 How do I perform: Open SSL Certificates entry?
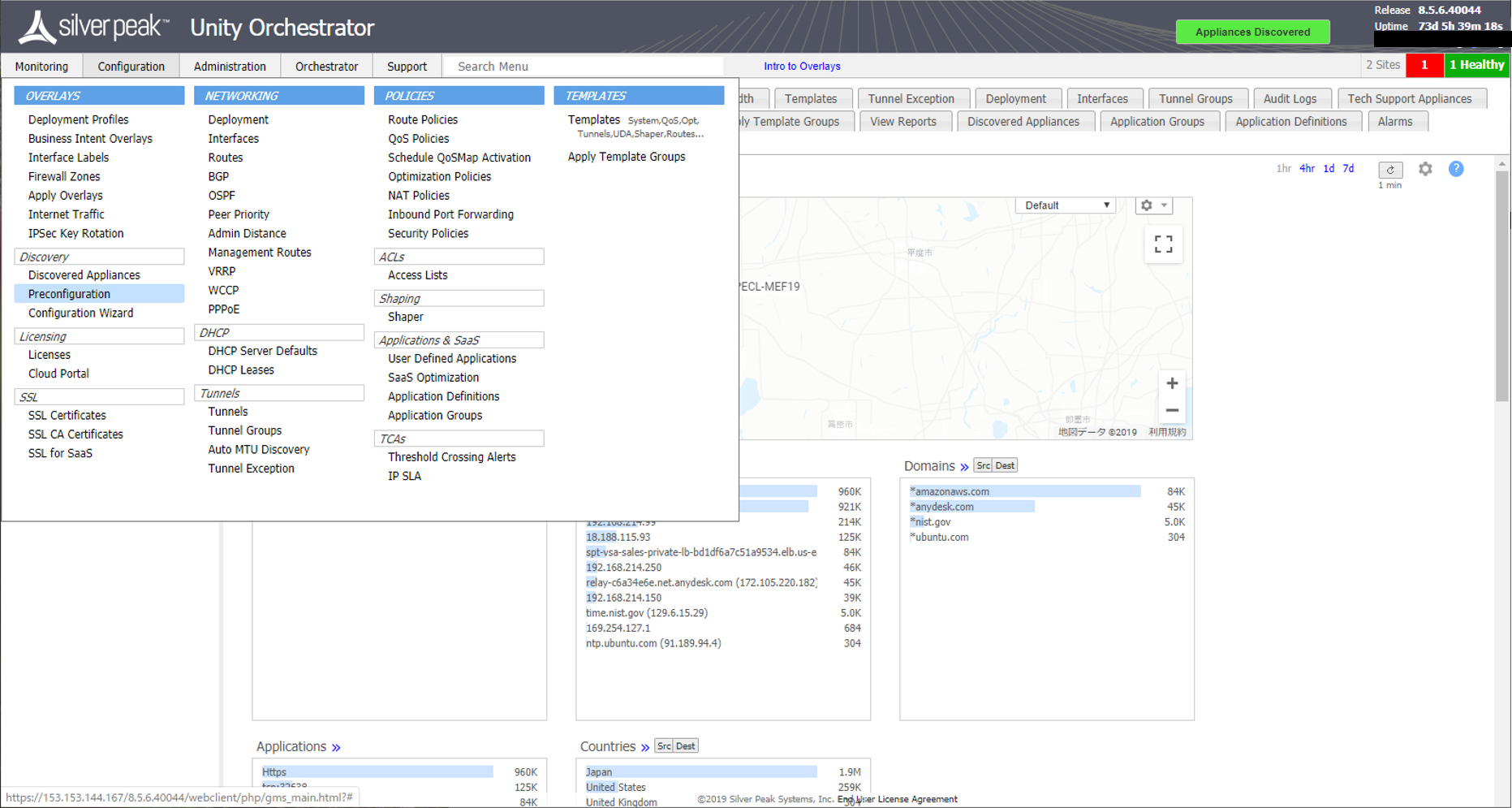click(x=67, y=415)
